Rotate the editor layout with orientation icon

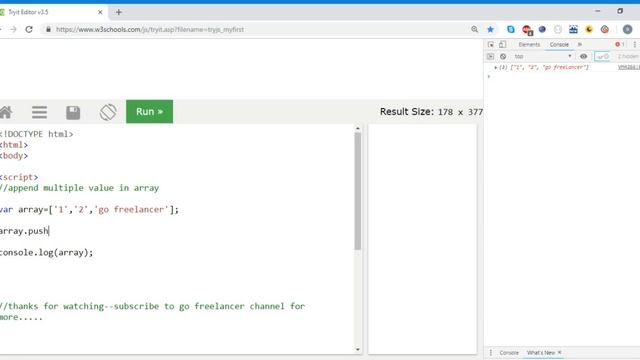(x=108, y=112)
